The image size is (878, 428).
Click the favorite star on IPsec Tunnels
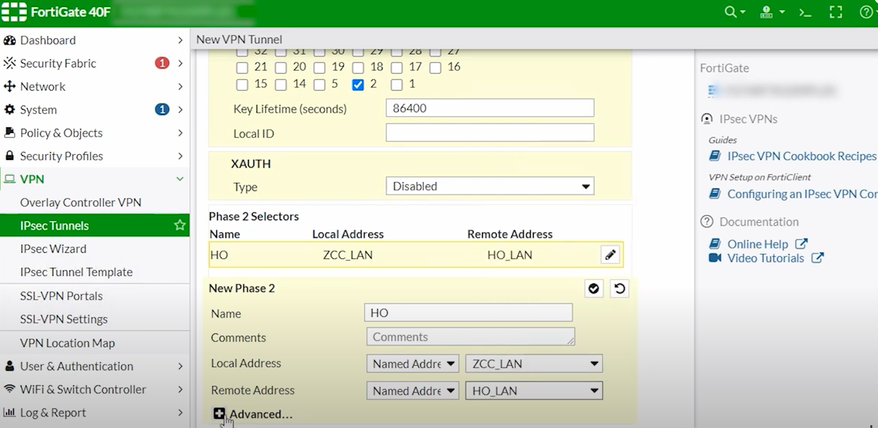pos(180,226)
